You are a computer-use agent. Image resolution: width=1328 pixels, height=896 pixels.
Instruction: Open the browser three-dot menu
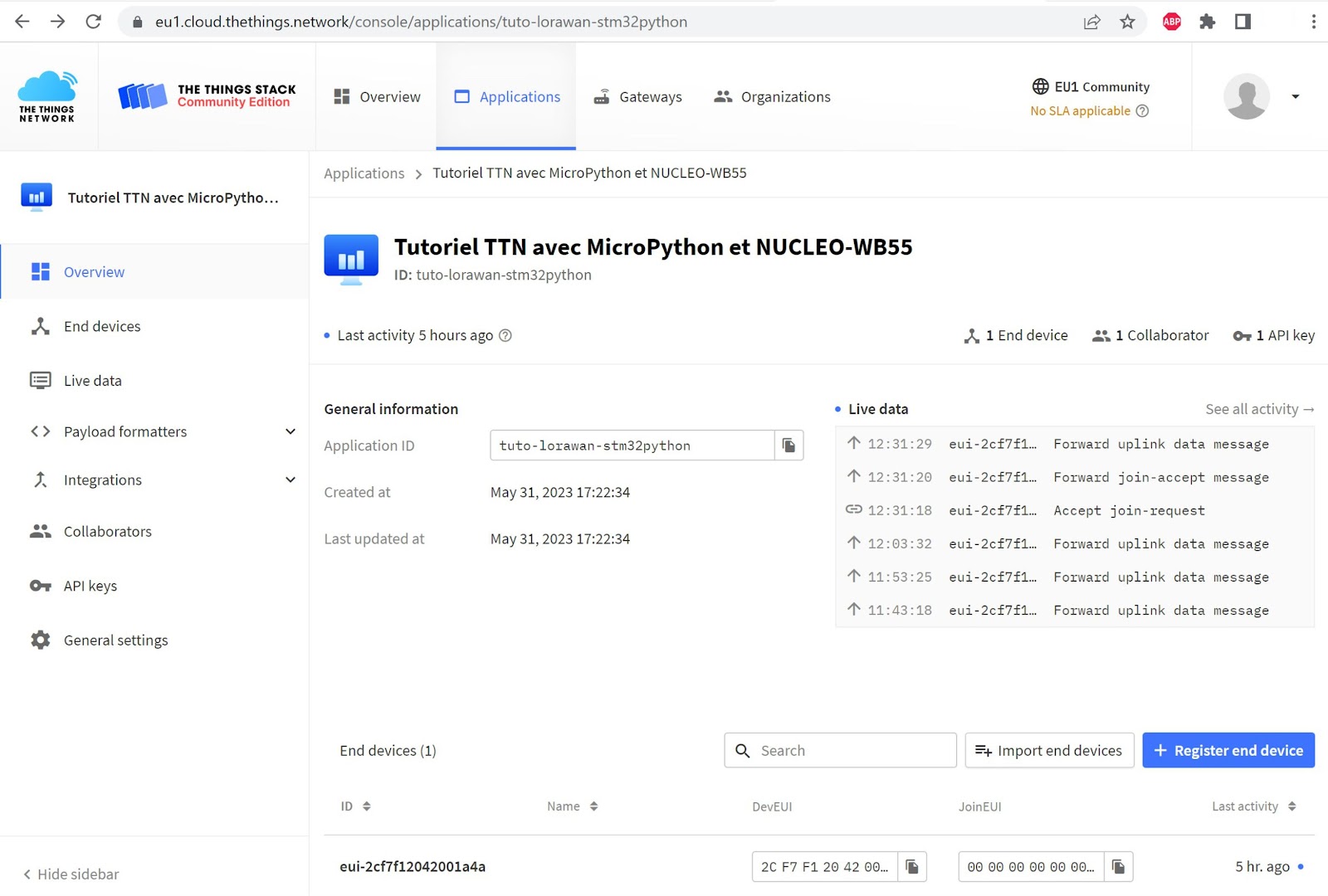tap(1313, 22)
